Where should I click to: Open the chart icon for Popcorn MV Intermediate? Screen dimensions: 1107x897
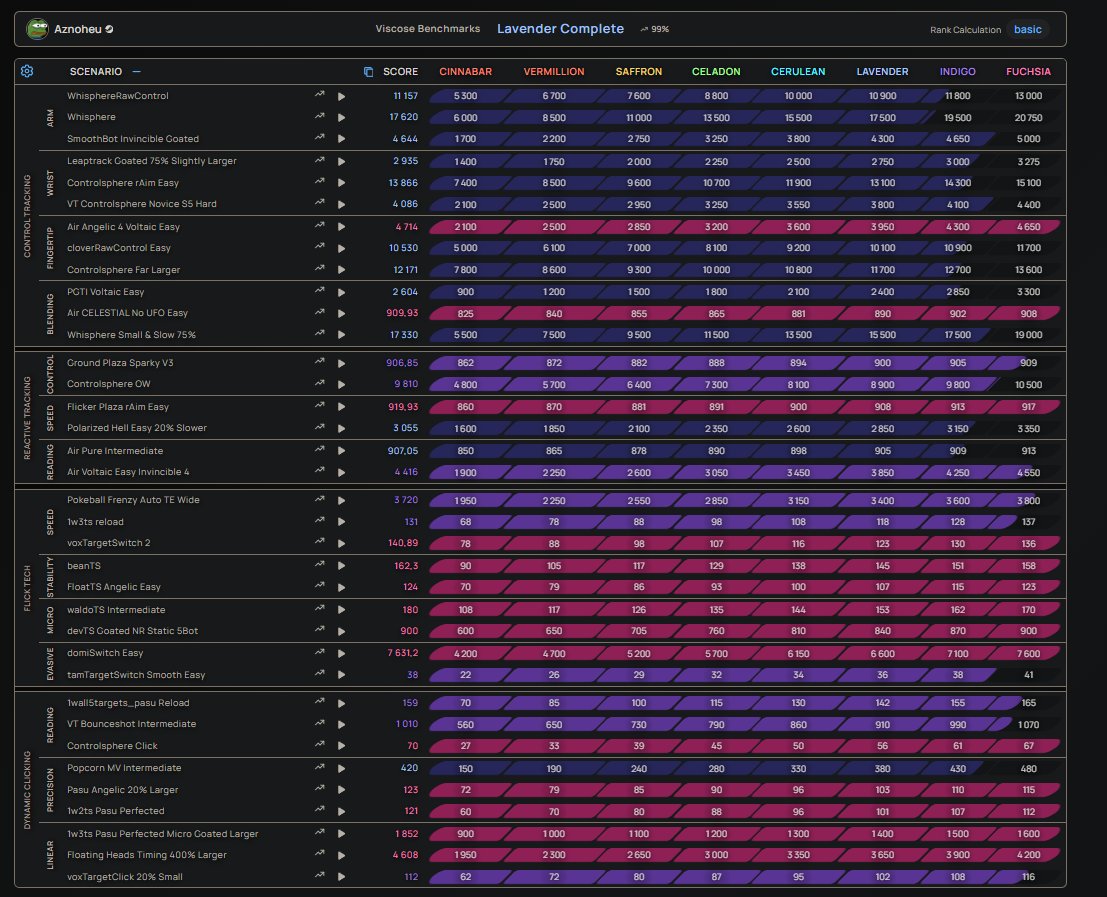(x=320, y=767)
